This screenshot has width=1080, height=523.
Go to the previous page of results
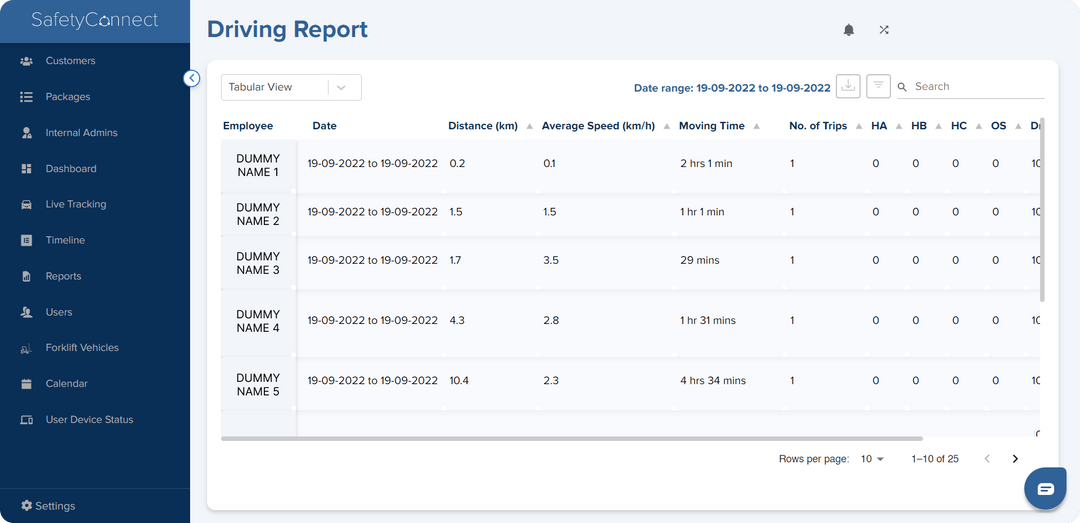(x=987, y=459)
